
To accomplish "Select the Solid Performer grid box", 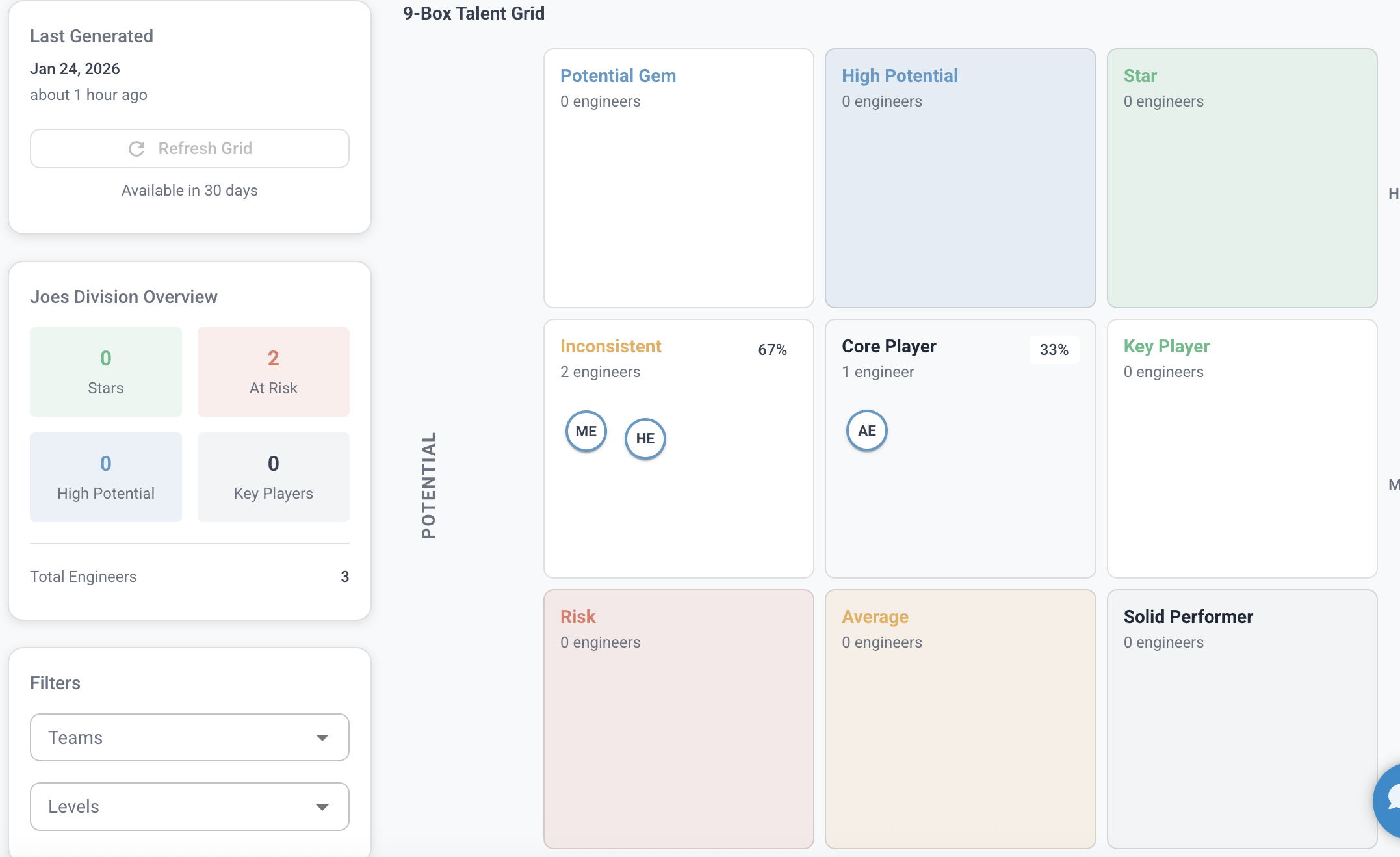I will click(1241, 719).
